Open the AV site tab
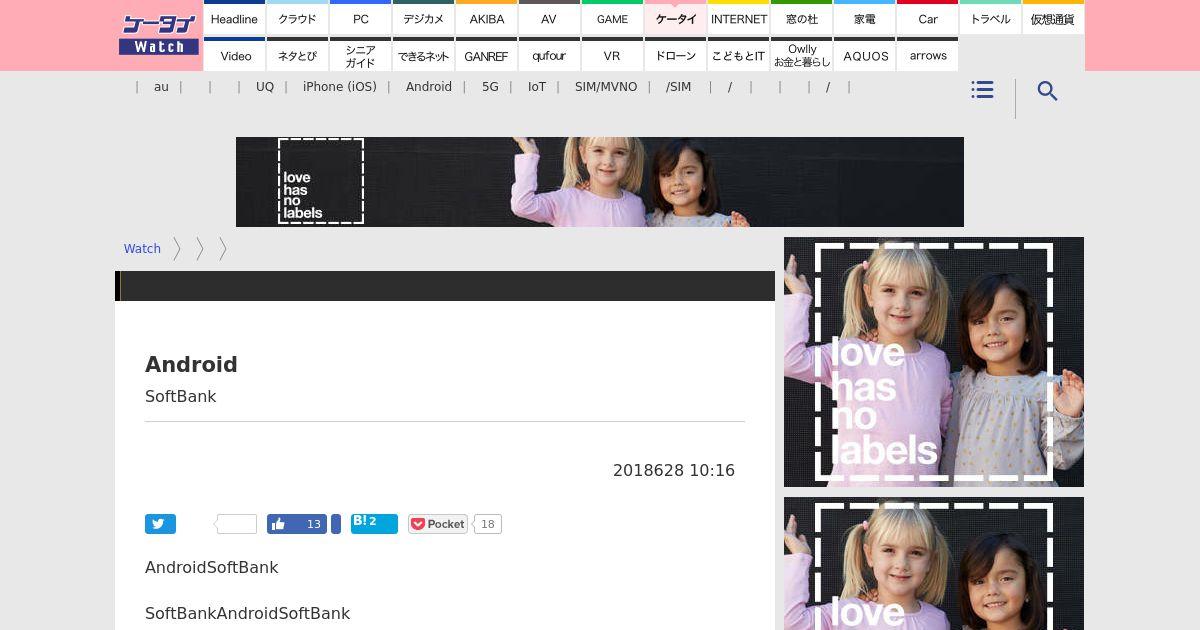Viewport: 1200px width, 630px height. 549,18
